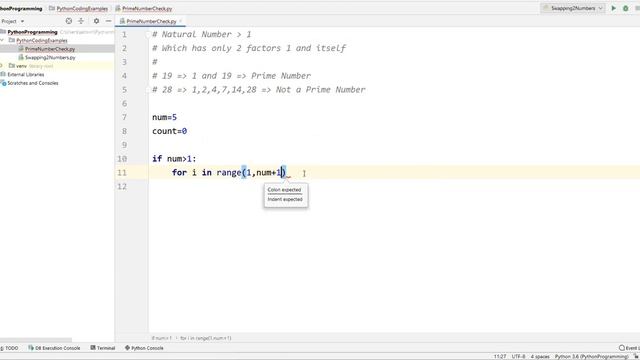640x360 pixels.
Task: Click the locate/scroll-from-source target icon
Action: pyautogui.click(x=69, y=21)
